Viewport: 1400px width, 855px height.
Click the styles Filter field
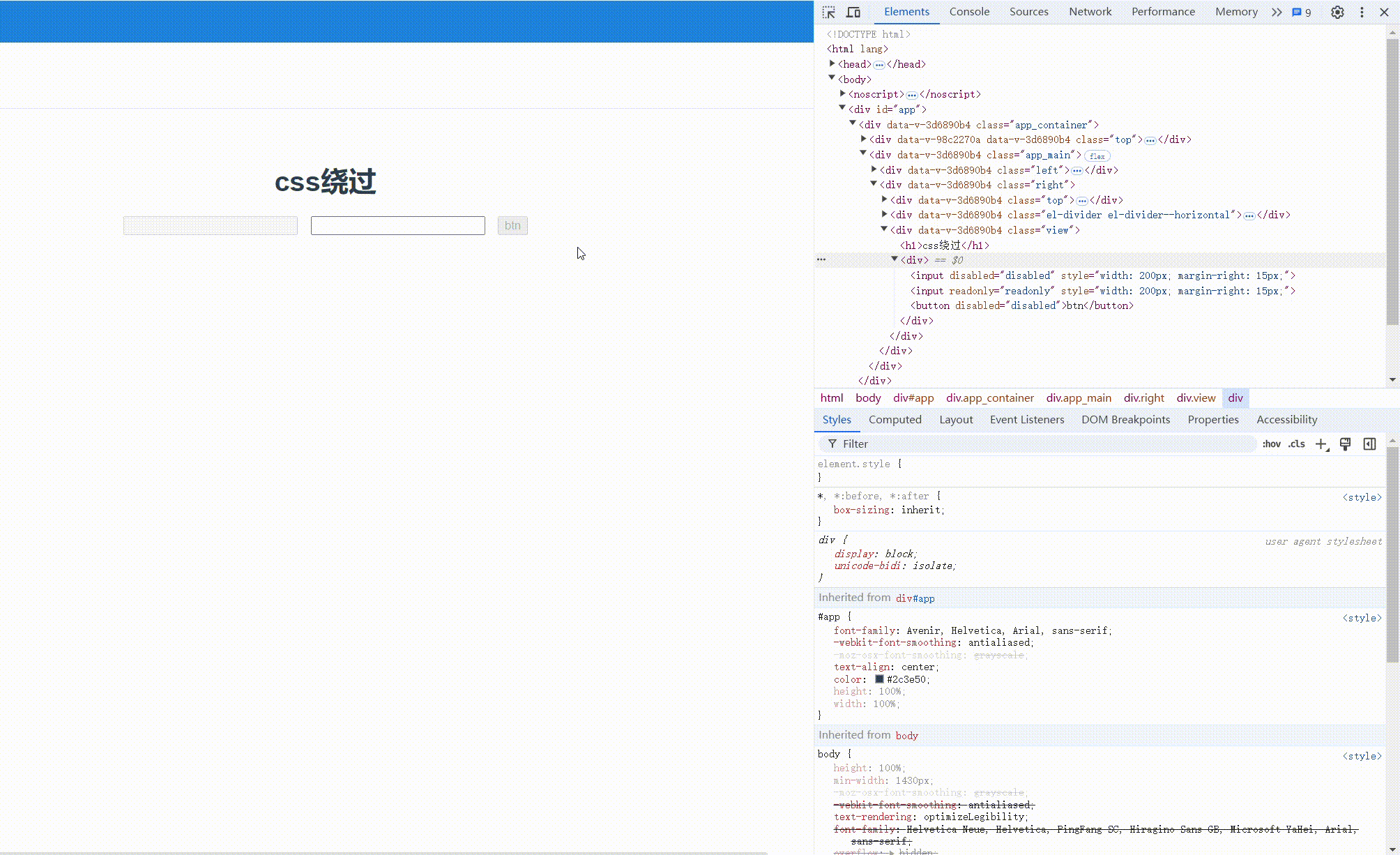pyautogui.click(x=1039, y=444)
